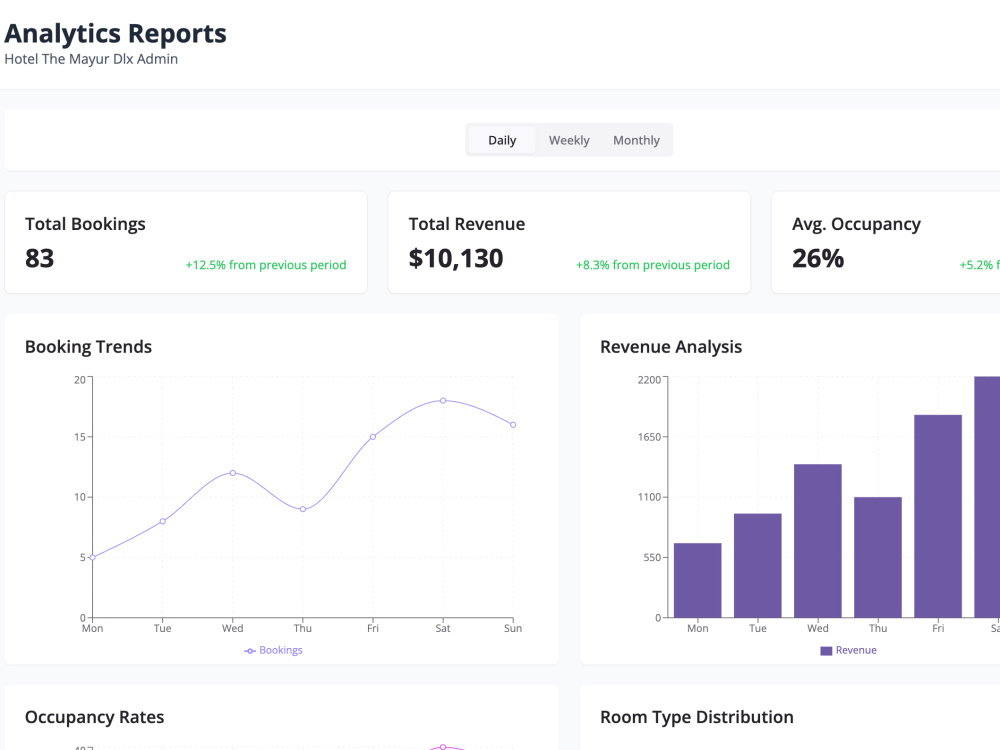Click the Avg. Occupancy card title
The width and height of the screenshot is (1000, 750).
[857, 224]
